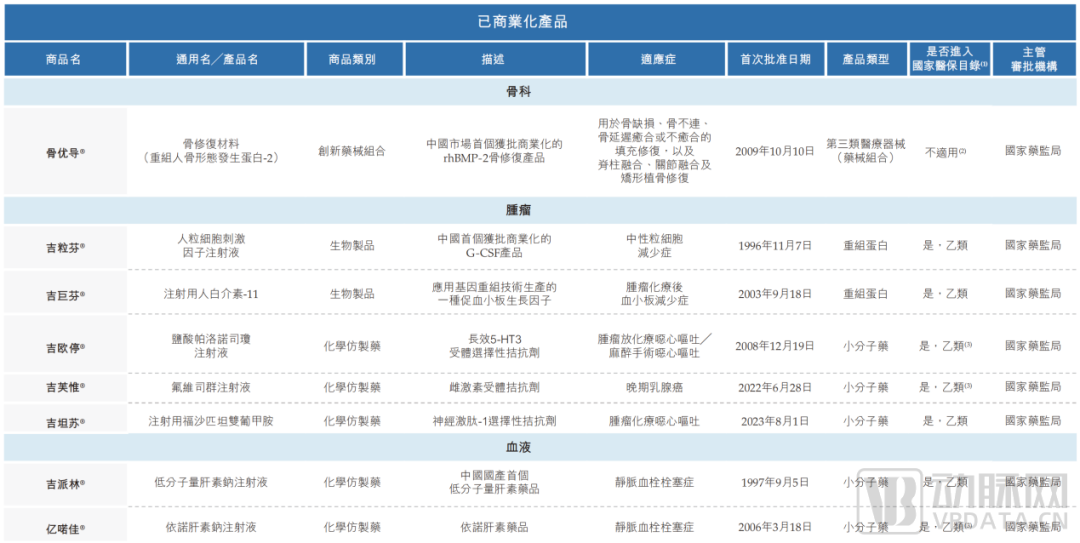
Task: Click the '低分子量肝素藥品' description
Action: [x=495, y=489]
